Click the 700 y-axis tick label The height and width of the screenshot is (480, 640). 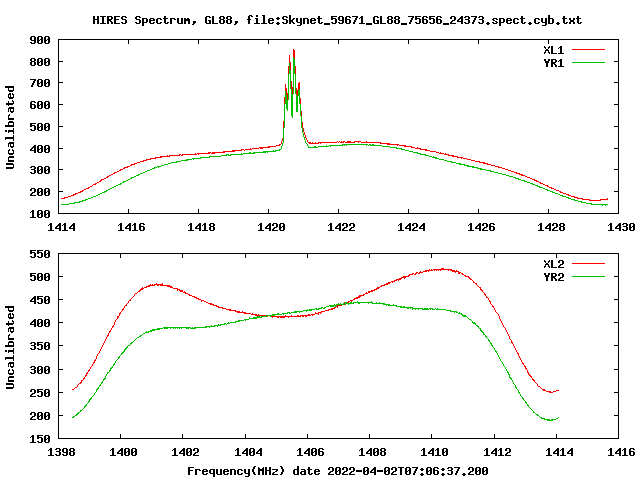40,84
